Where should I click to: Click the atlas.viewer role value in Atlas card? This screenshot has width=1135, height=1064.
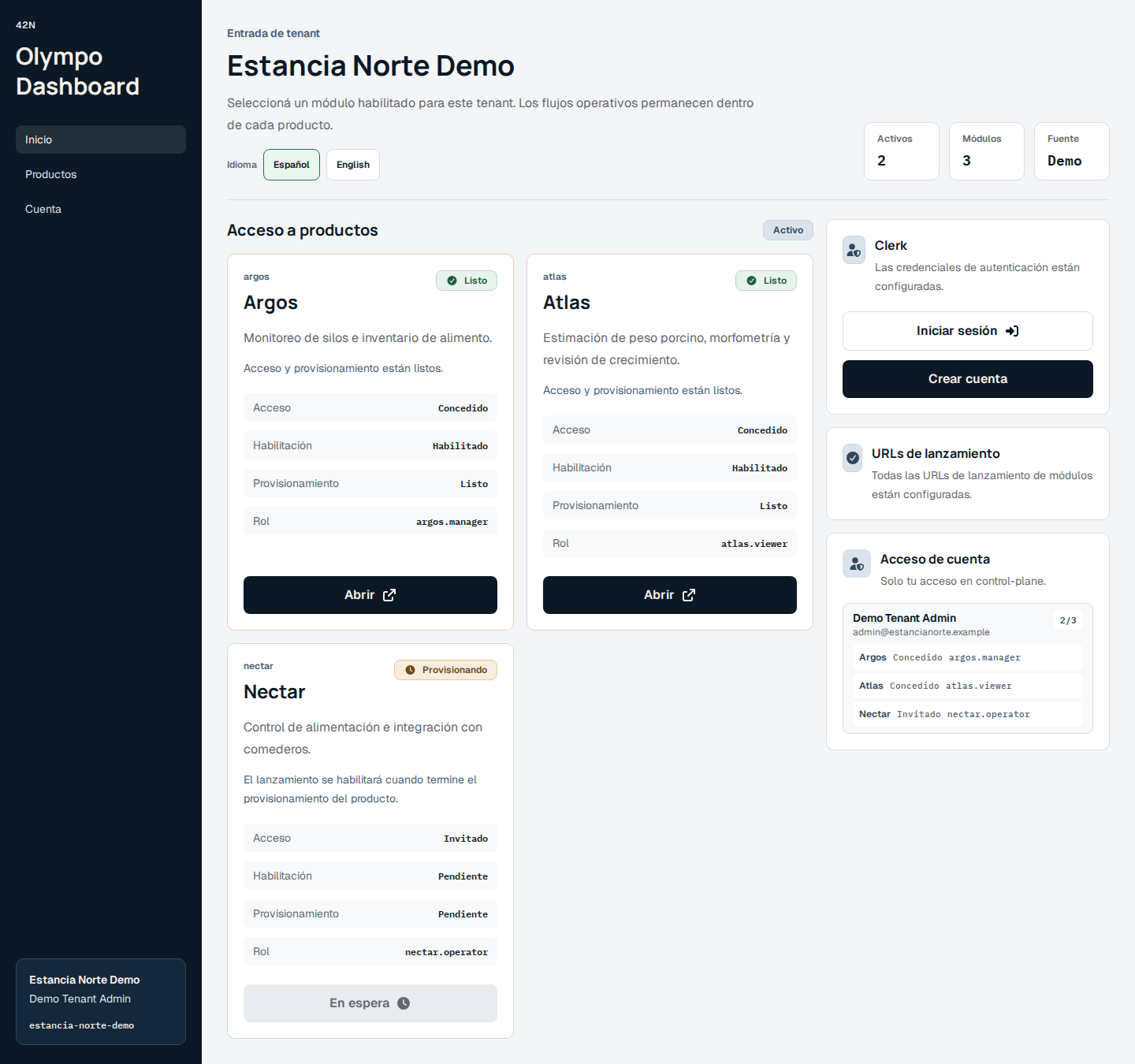pyautogui.click(x=754, y=544)
